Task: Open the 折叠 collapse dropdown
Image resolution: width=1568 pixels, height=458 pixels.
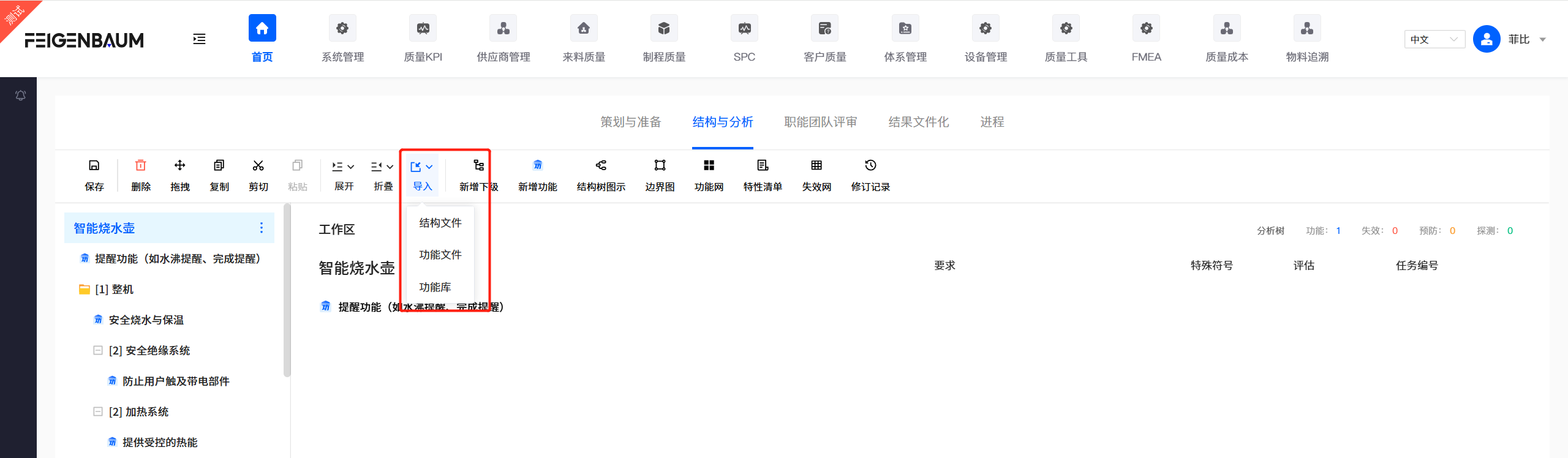Action: tap(383, 175)
